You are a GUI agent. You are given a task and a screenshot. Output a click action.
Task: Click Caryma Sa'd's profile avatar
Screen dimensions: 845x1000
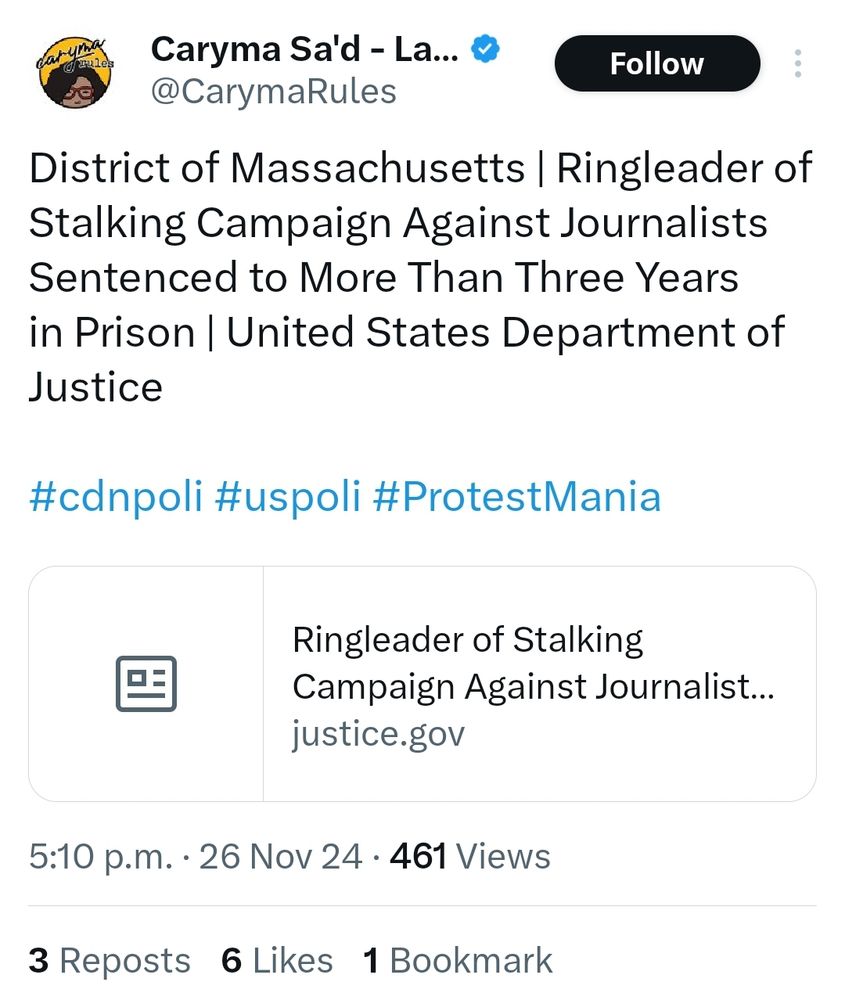[x=76, y=70]
